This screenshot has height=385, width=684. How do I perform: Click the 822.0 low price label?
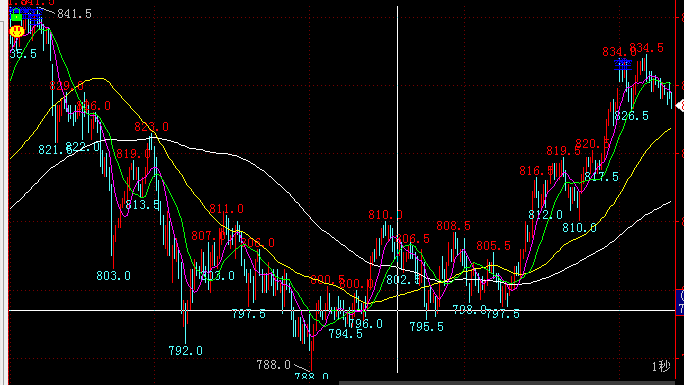click(x=83, y=147)
